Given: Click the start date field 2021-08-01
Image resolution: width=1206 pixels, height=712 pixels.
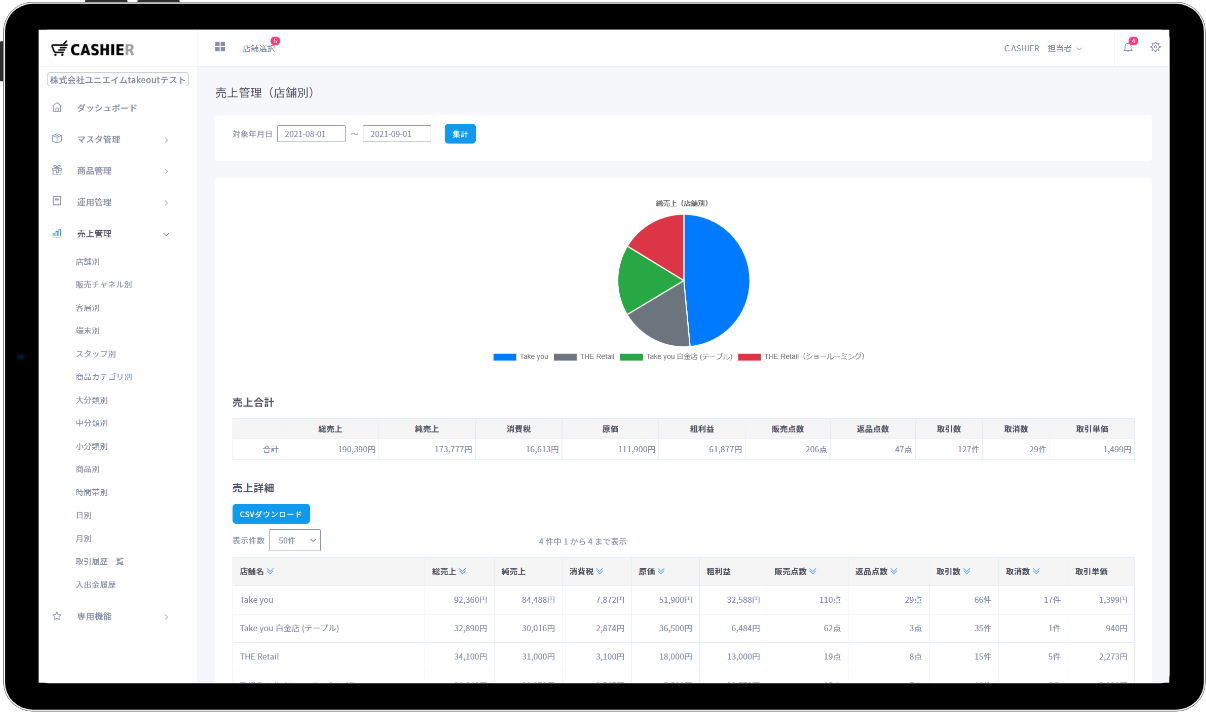Looking at the screenshot, I should (x=311, y=134).
